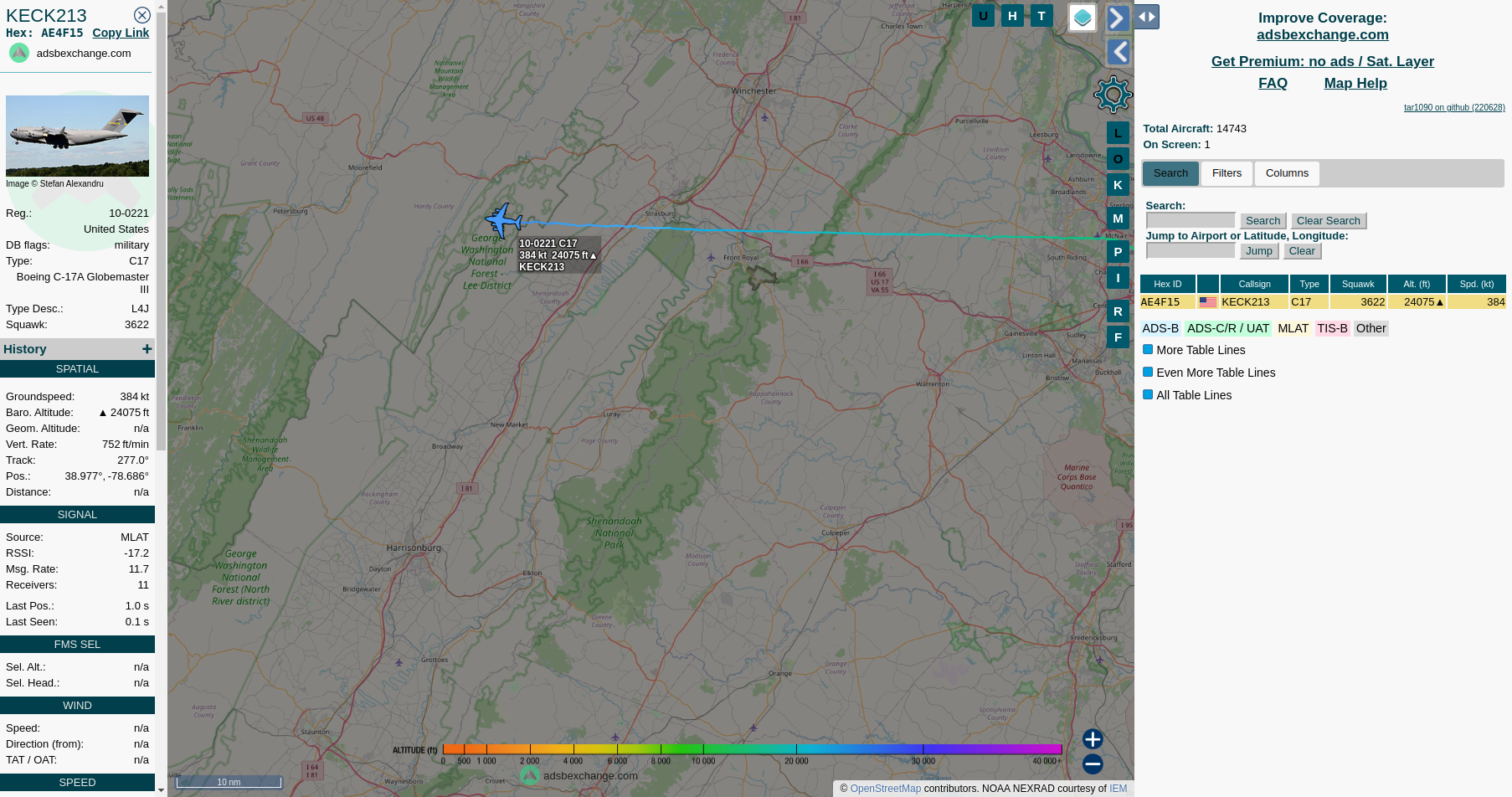
Task: Click the info panel scrollbar down arrow
Action: [x=161, y=789]
